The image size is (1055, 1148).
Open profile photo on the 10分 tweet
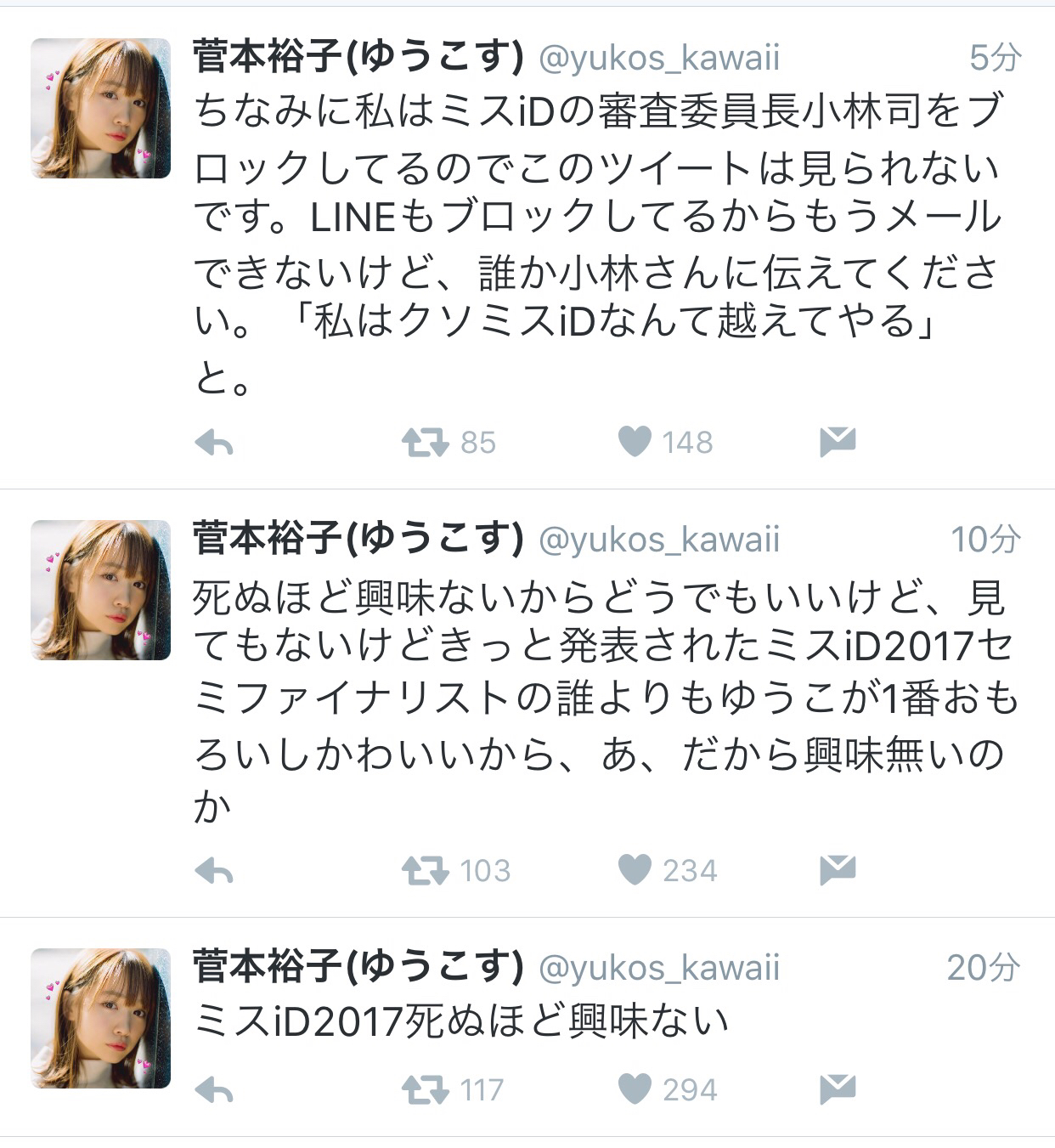(101, 590)
